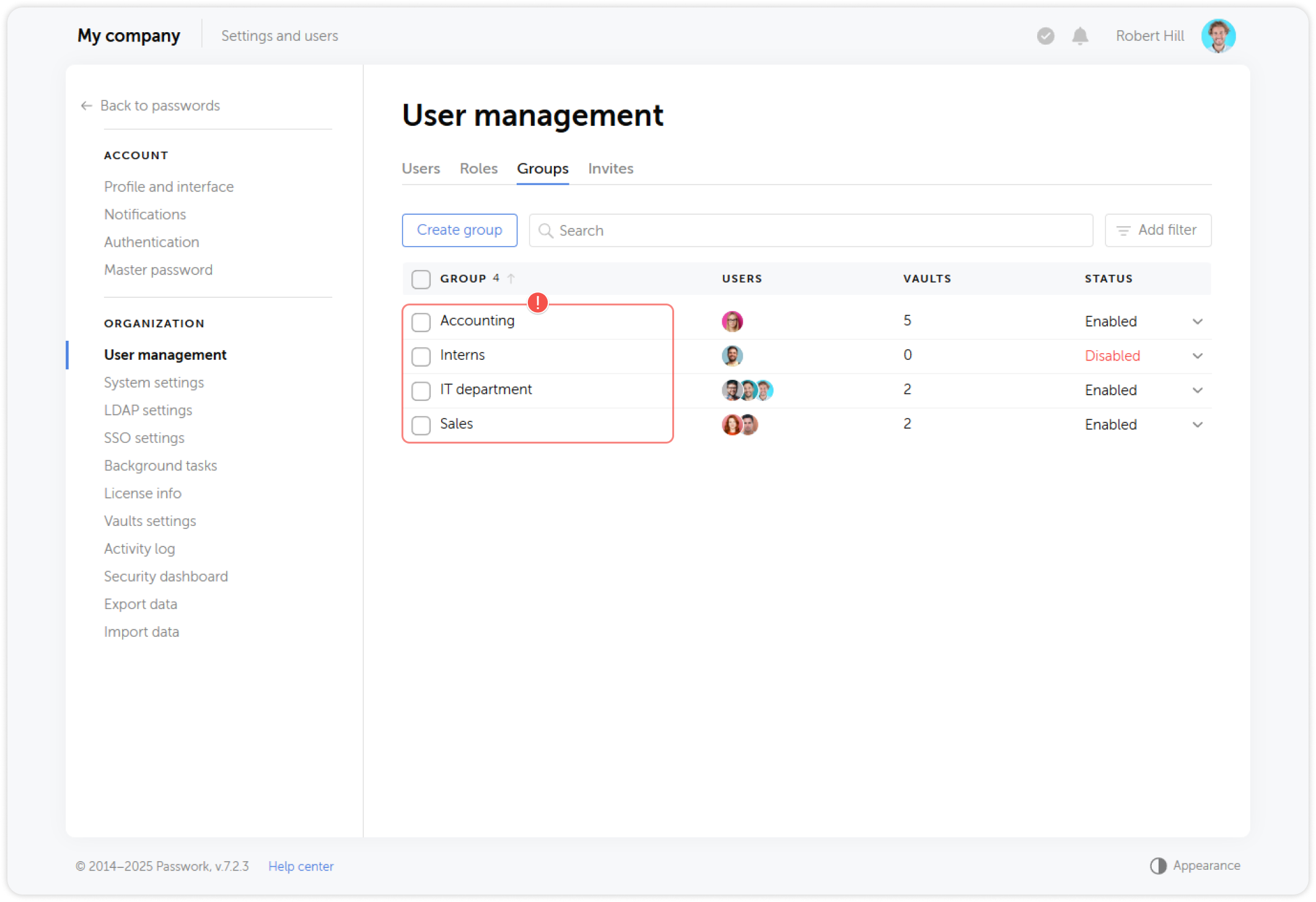The width and height of the screenshot is (1316, 902).
Task: Click the back arrow to passwords
Action: point(86,105)
